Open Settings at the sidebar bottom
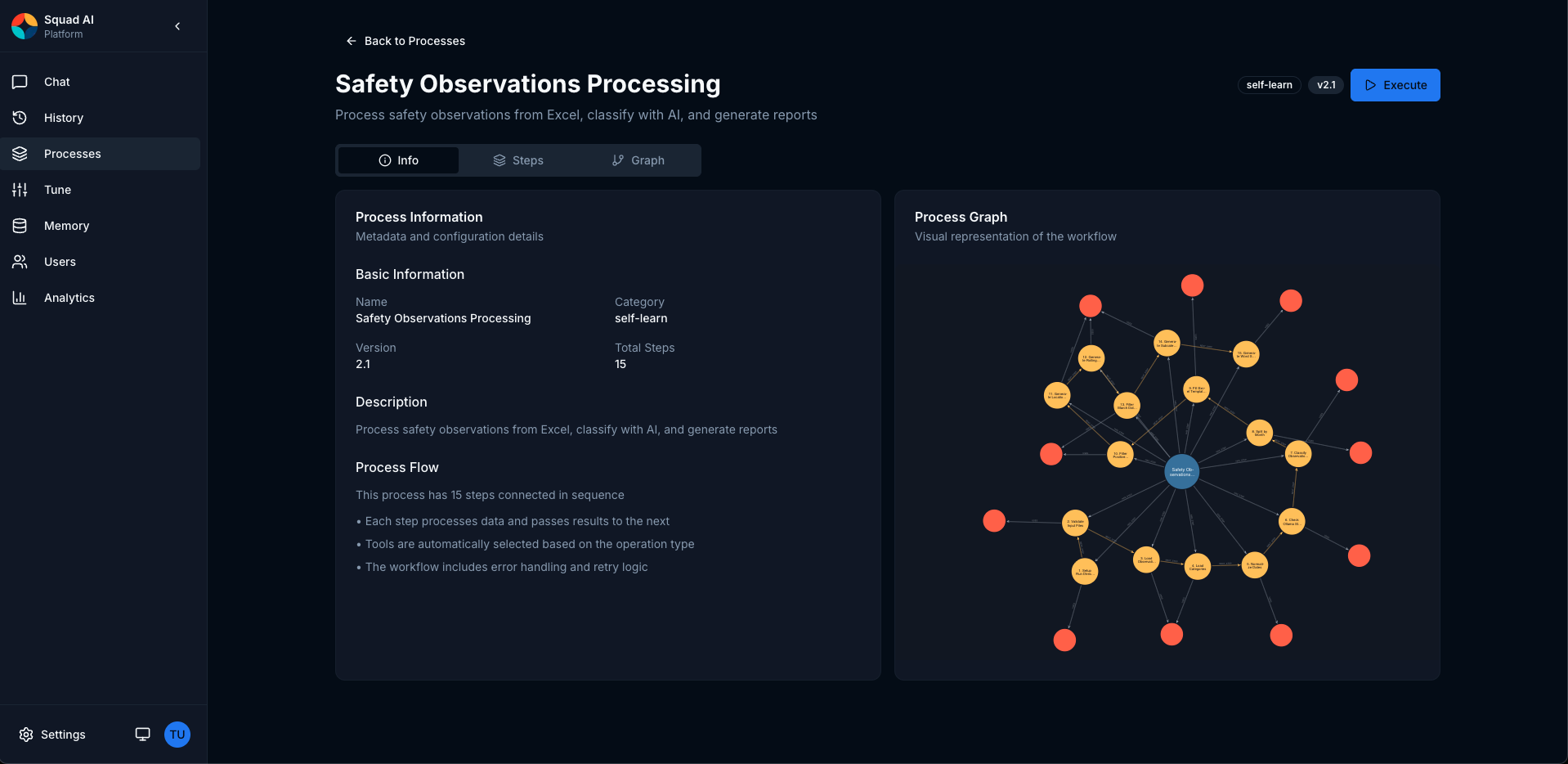Viewport: 1568px width, 764px height. click(53, 735)
